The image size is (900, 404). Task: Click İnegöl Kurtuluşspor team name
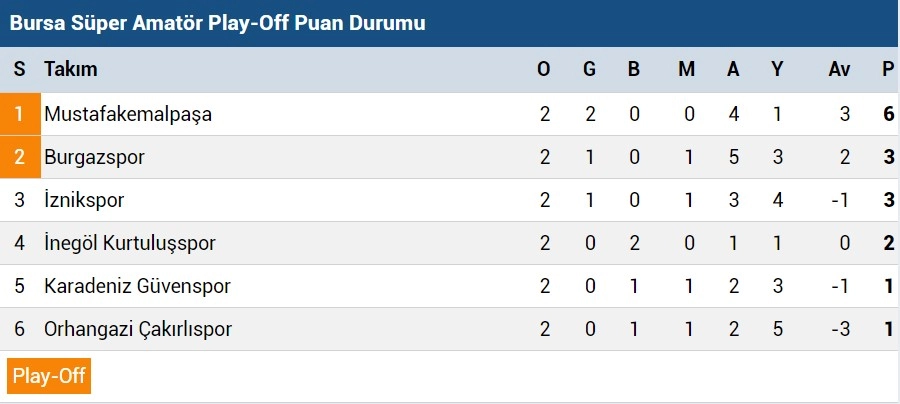[130, 243]
